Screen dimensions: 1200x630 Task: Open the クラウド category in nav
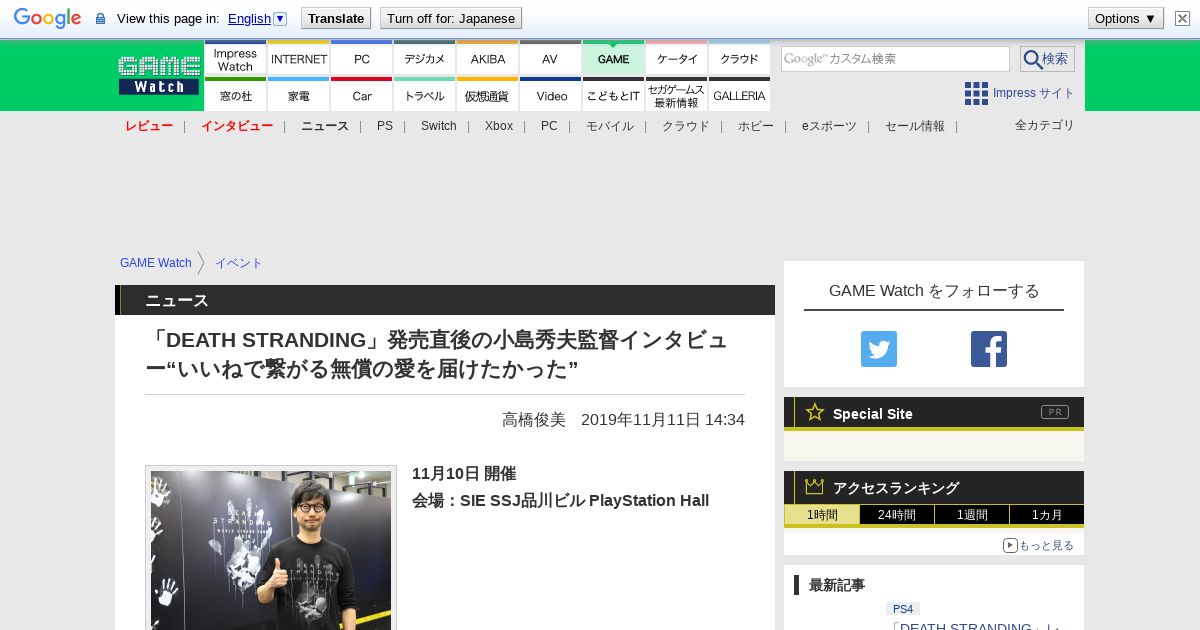pyautogui.click(x=686, y=126)
